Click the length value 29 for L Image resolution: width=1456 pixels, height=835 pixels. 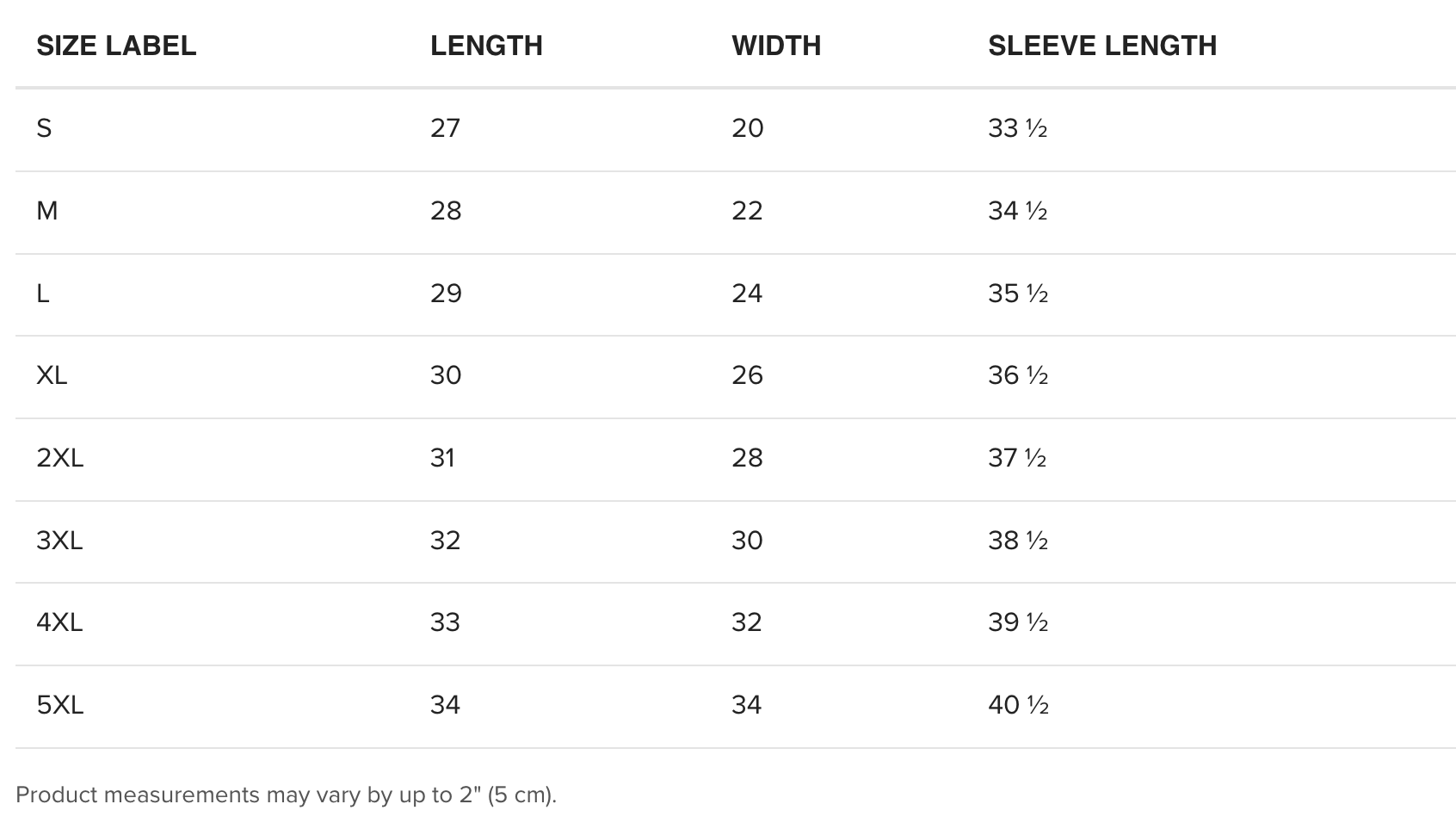[x=446, y=294]
